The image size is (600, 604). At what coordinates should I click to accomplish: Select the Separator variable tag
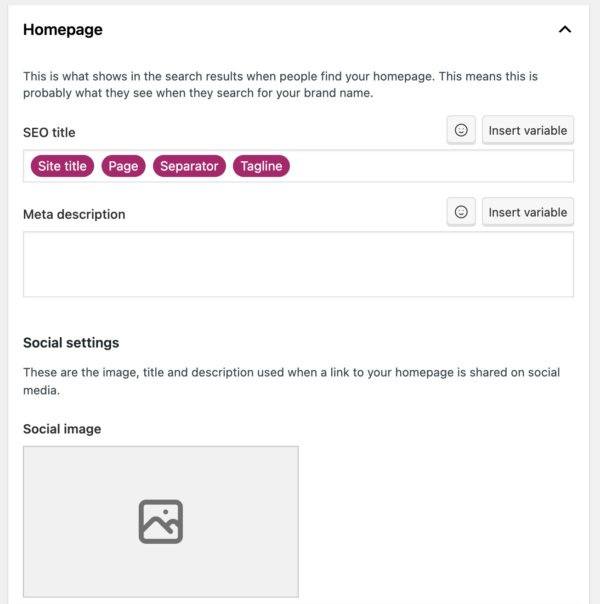[189, 166]
